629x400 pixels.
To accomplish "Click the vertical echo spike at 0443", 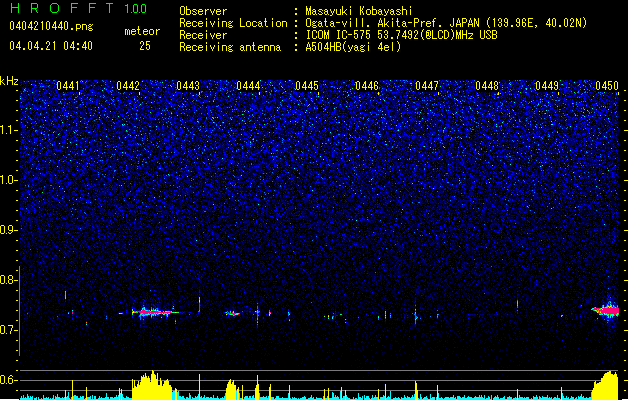I will (199, 305).
